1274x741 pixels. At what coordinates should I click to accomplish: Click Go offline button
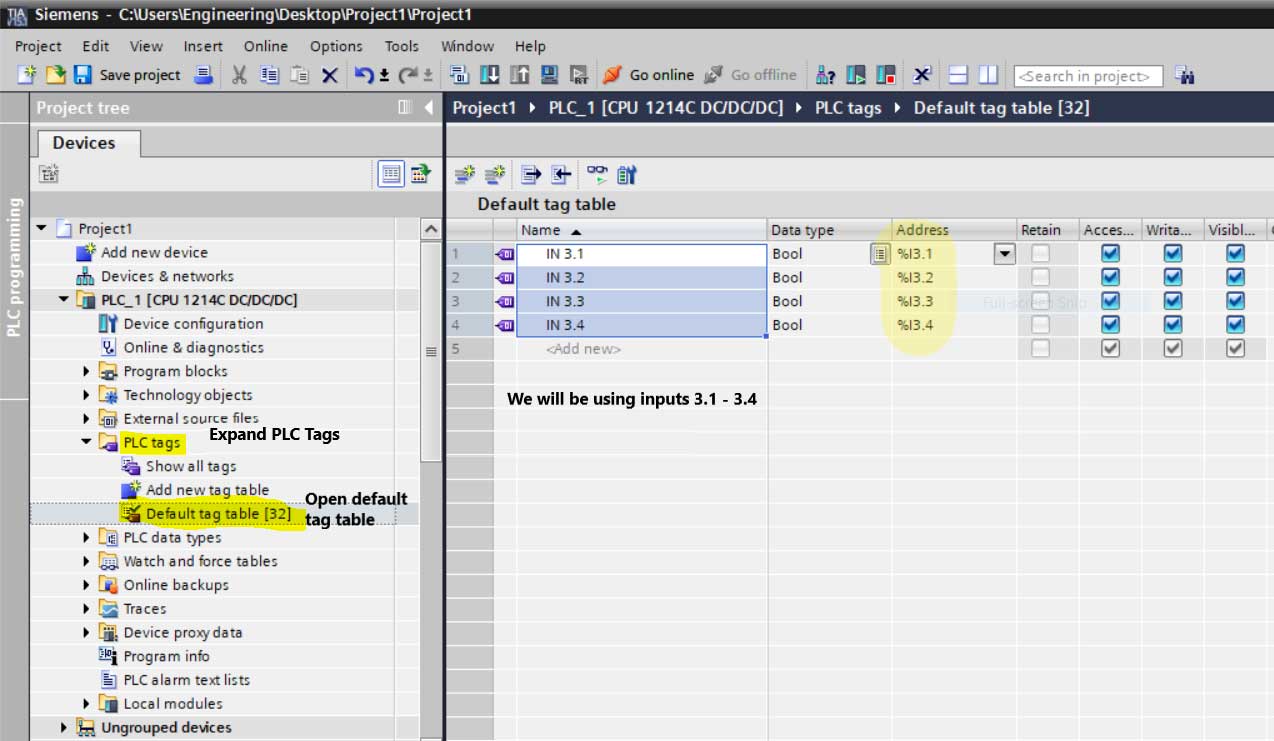tap(751, 75)
